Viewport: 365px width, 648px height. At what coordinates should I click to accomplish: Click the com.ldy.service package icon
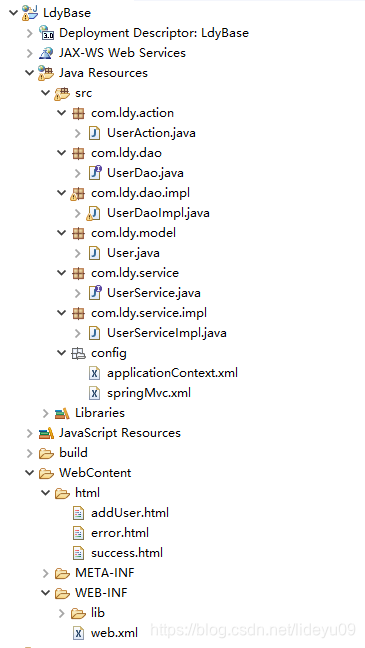coord(79,273)
